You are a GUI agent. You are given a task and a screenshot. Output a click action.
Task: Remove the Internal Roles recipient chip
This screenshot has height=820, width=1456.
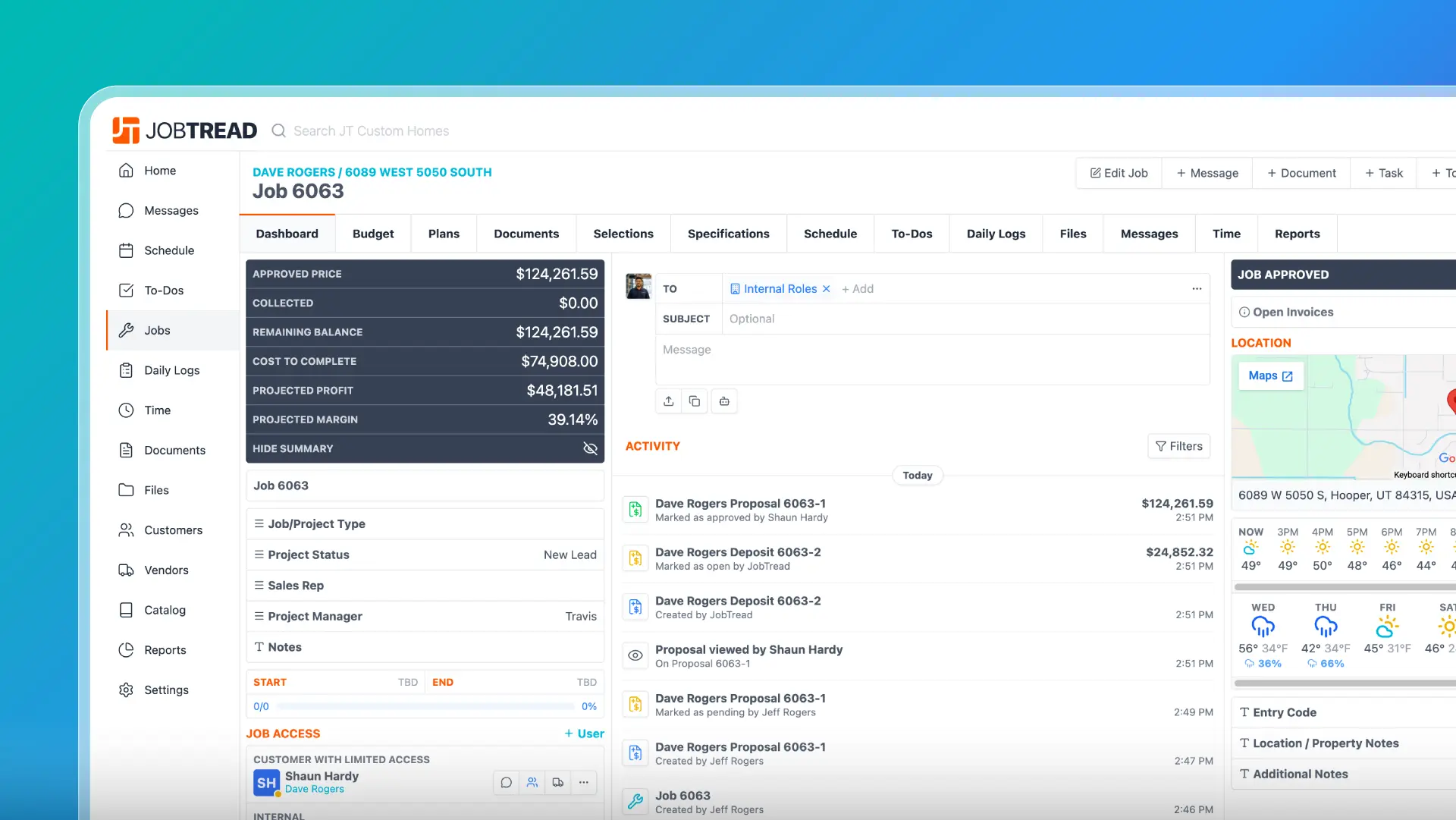[826, 288]
